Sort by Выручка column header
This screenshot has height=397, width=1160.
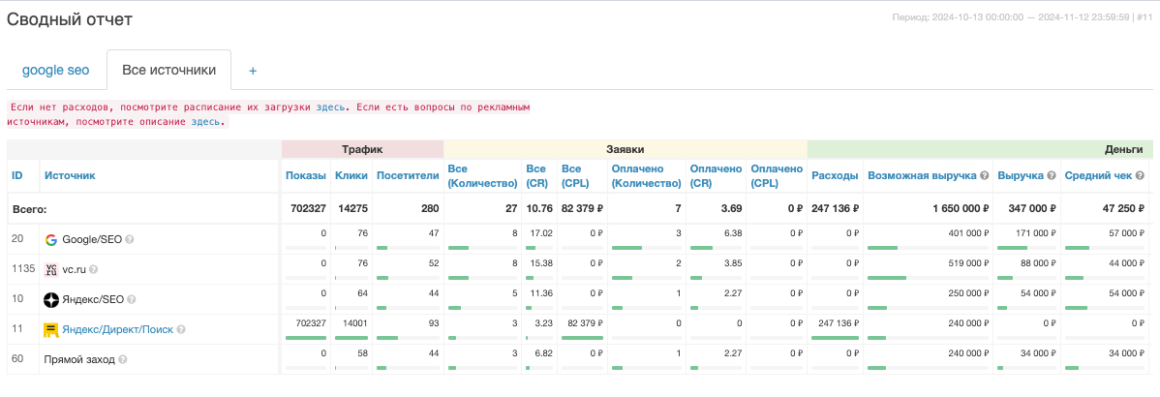tap(1021, 176)
